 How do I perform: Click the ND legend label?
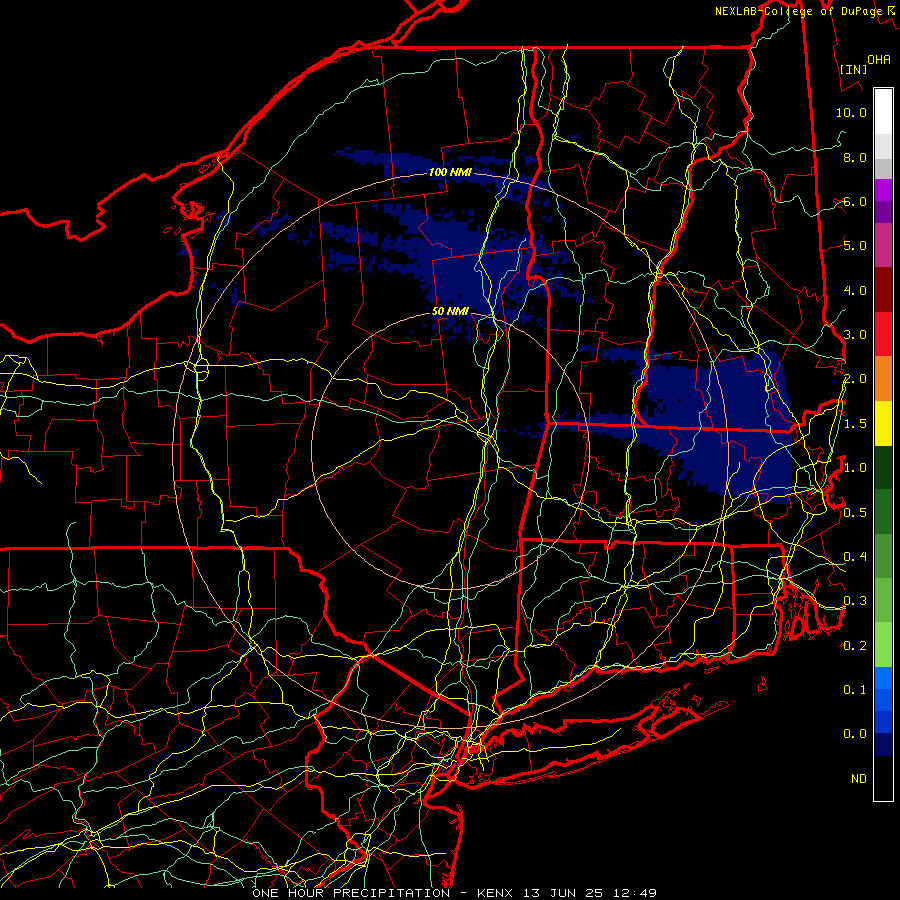click(x=859, y=779)
